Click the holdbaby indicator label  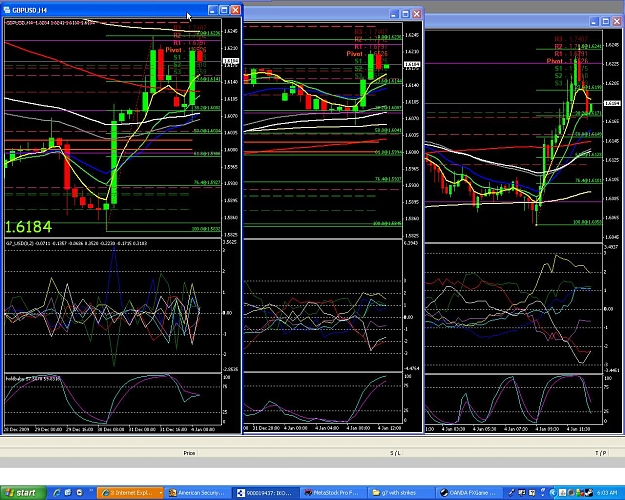tap(33, 378)
